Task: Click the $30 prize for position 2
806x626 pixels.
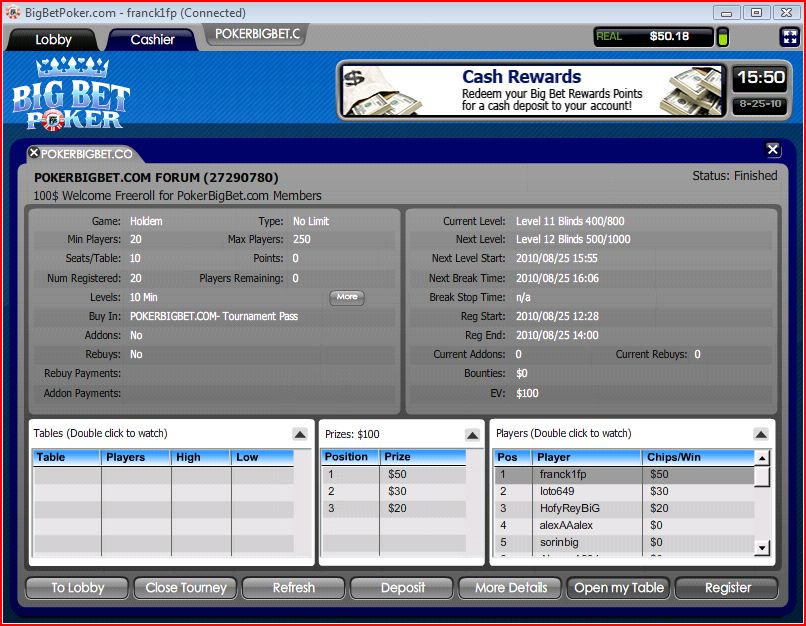Action: [397, 491]
